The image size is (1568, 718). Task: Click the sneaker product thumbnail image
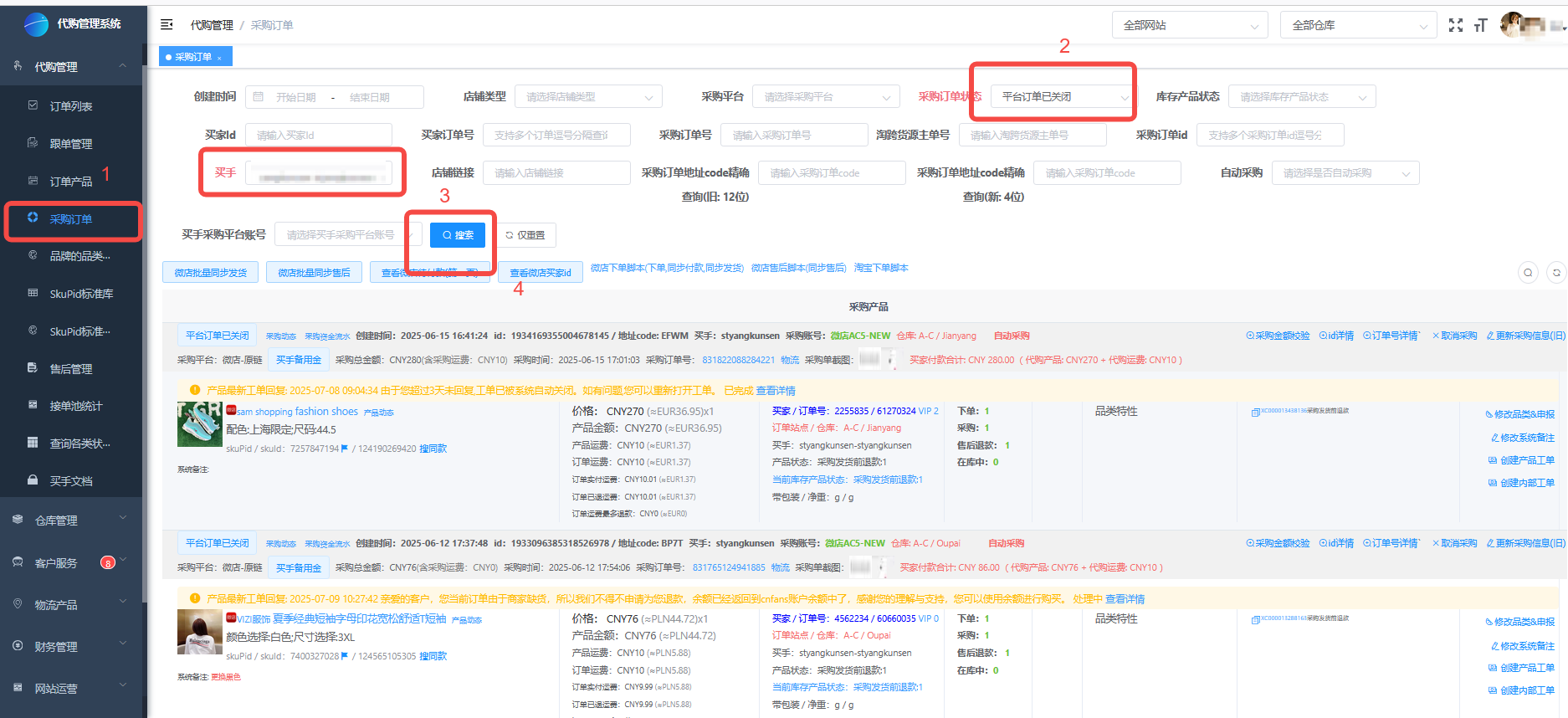point(200,424)
